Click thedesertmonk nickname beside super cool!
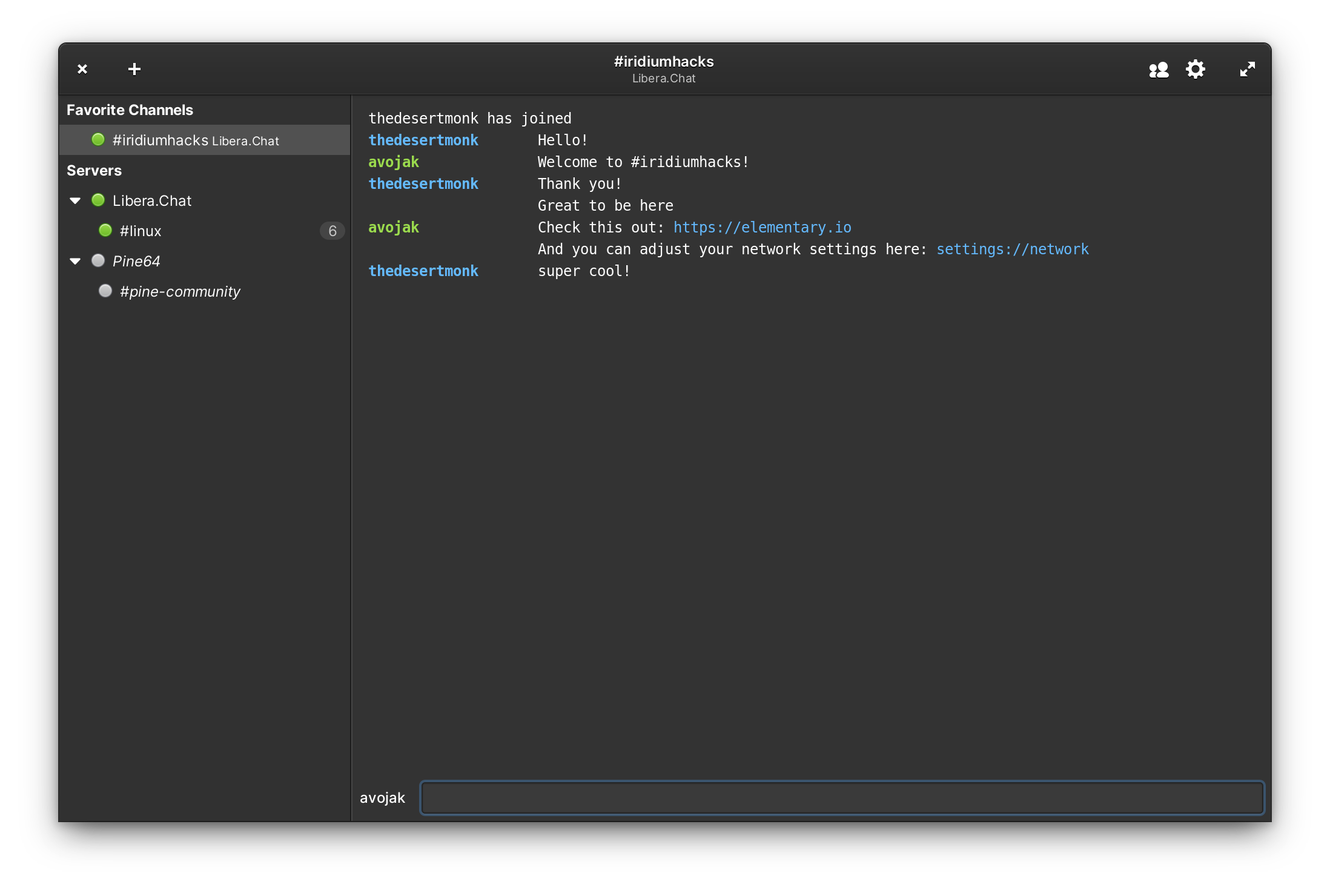 (x=423, y=271)
